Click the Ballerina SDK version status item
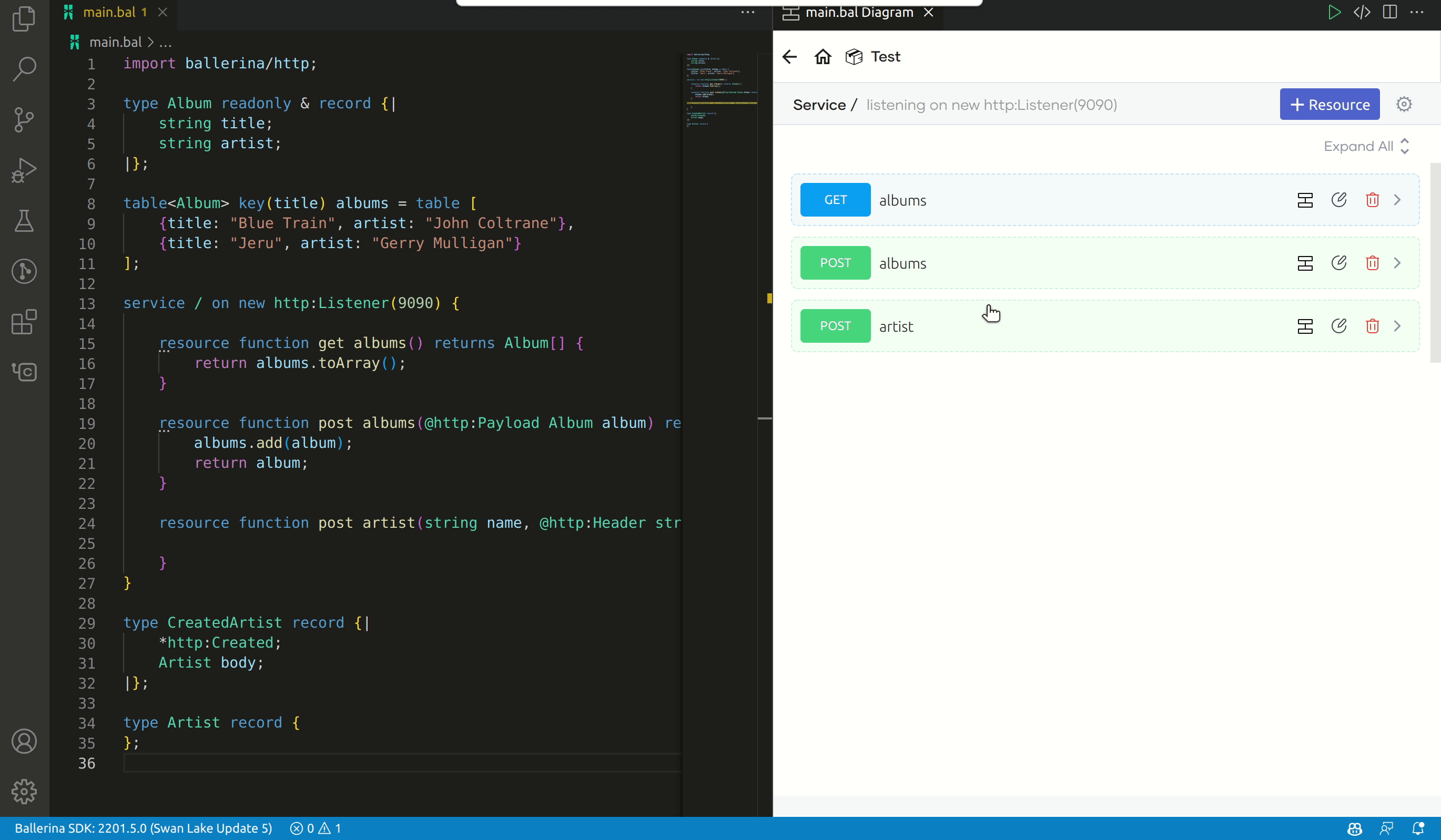 [144, 828]
